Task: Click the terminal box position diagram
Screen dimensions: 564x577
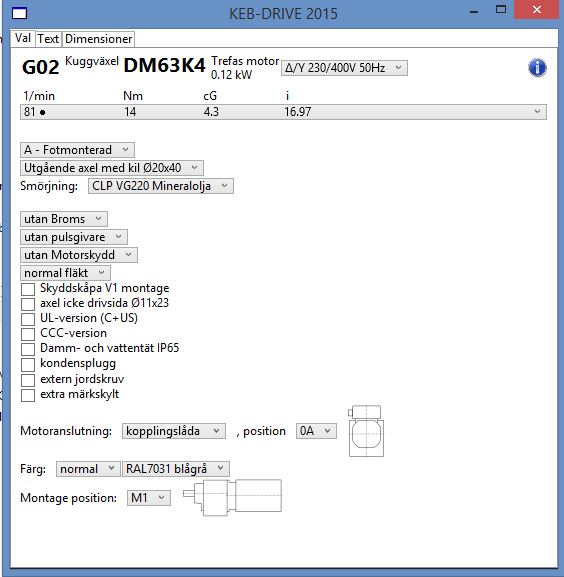Action: click(x=366, y=431)
